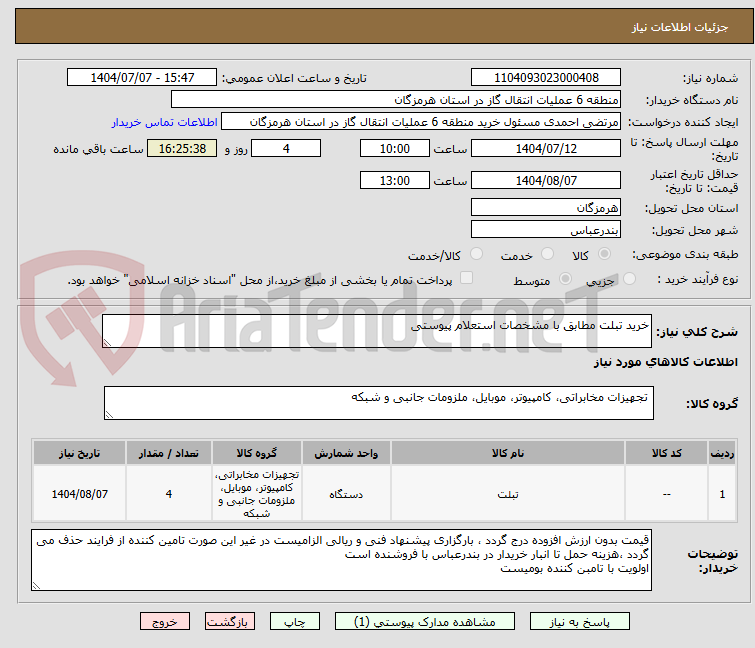The width and height of the screenshot is (755, 648).
Task: Select the کالا/خدمت radio button
Action: [476, 254]
